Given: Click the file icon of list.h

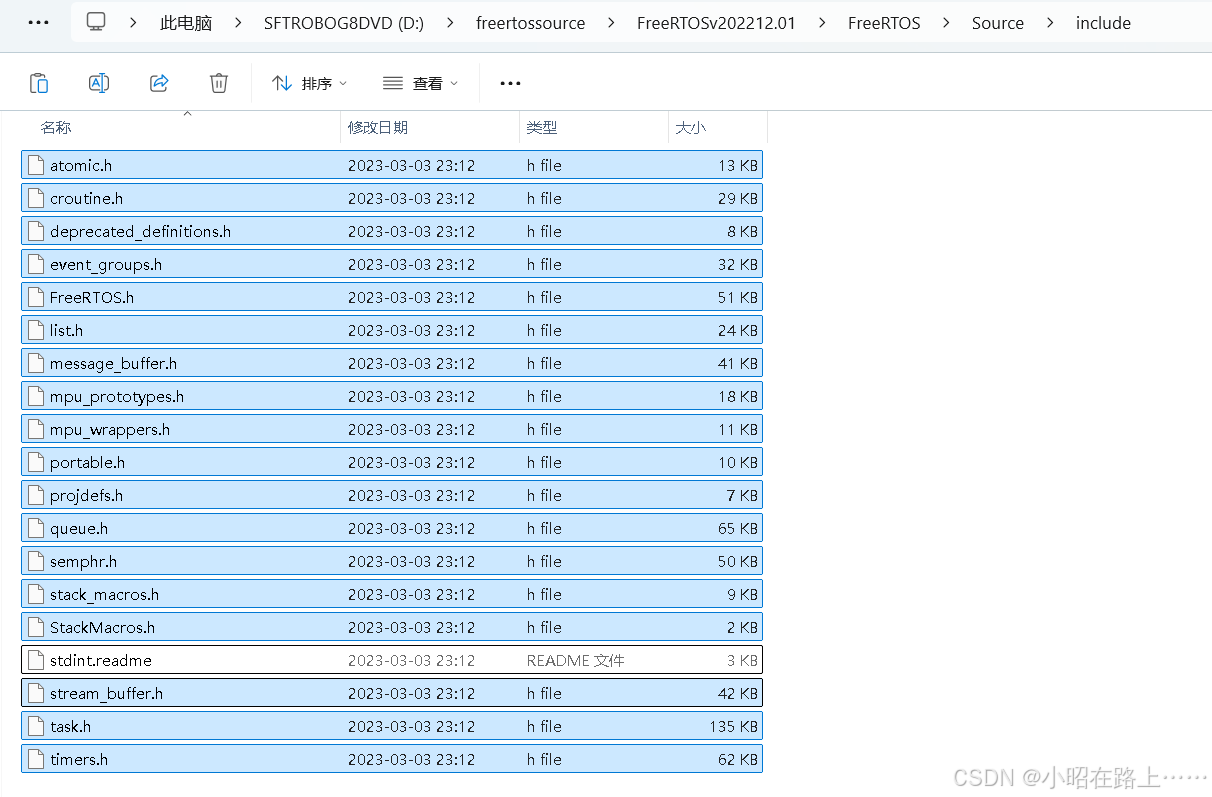Looking at the screenshot, I should 36,330.
